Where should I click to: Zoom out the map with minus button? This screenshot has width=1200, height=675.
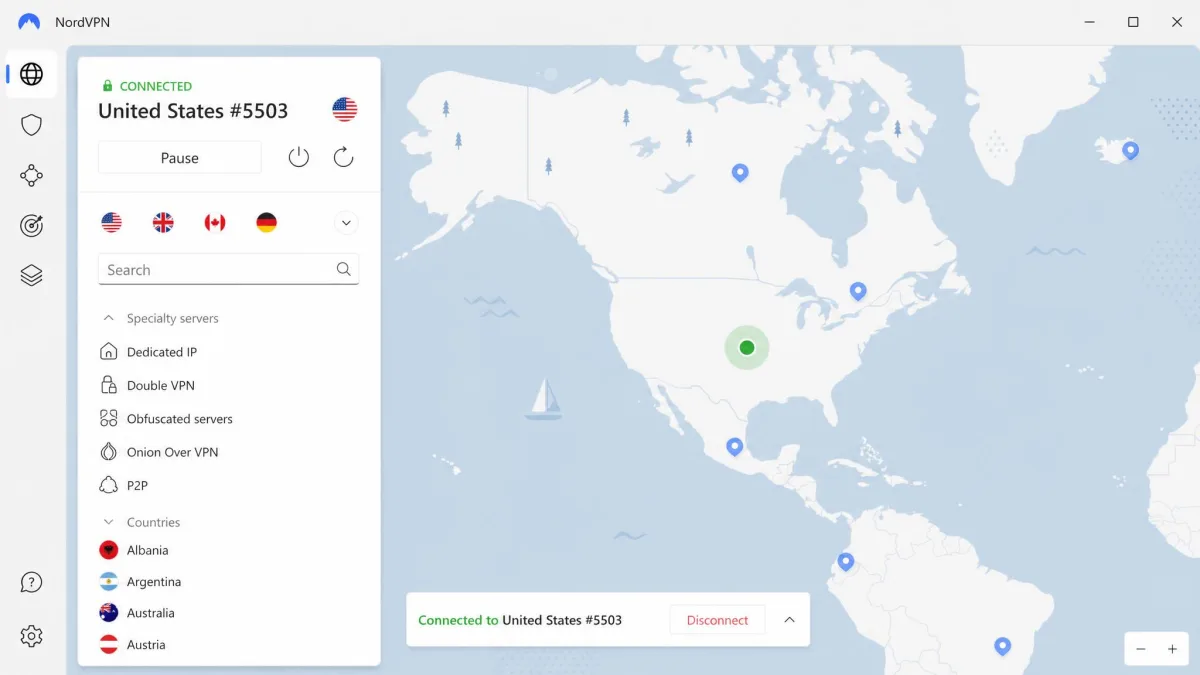pos(1140,649)
